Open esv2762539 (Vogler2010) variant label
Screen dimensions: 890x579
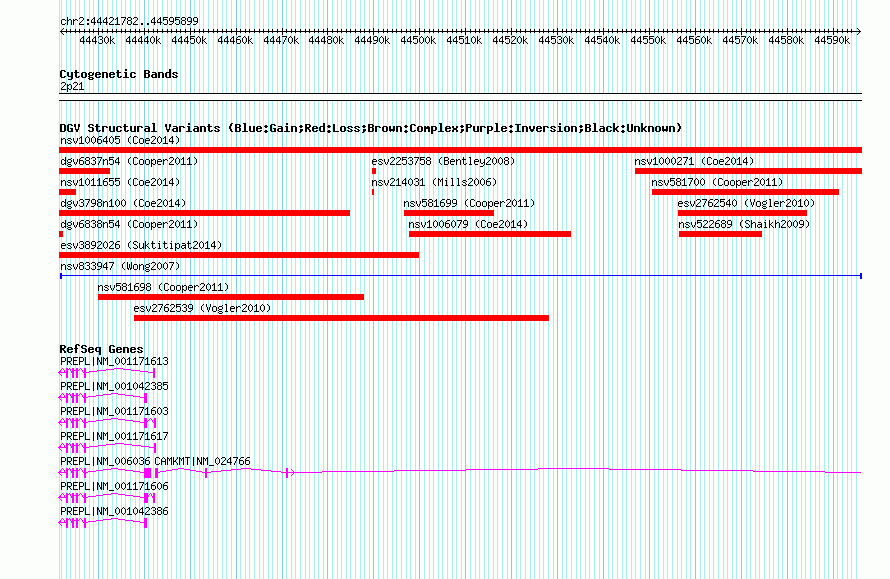202,308
